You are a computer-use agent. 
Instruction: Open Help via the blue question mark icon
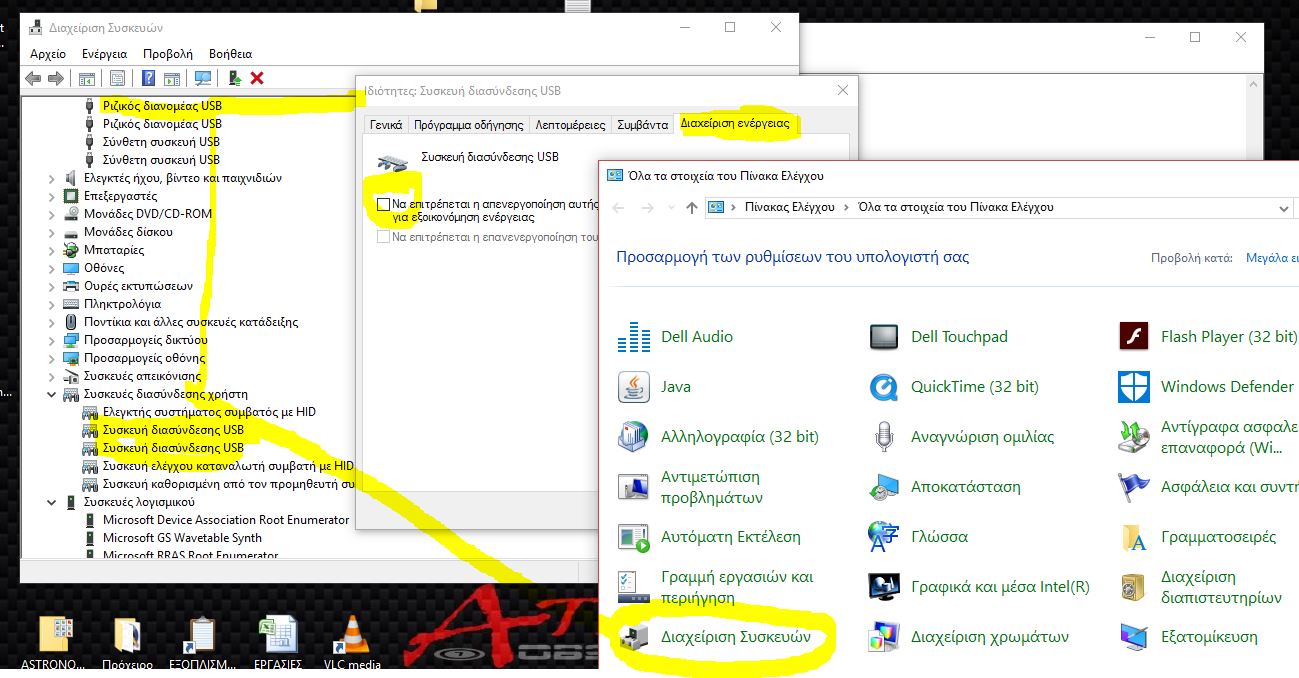[149, 78]
